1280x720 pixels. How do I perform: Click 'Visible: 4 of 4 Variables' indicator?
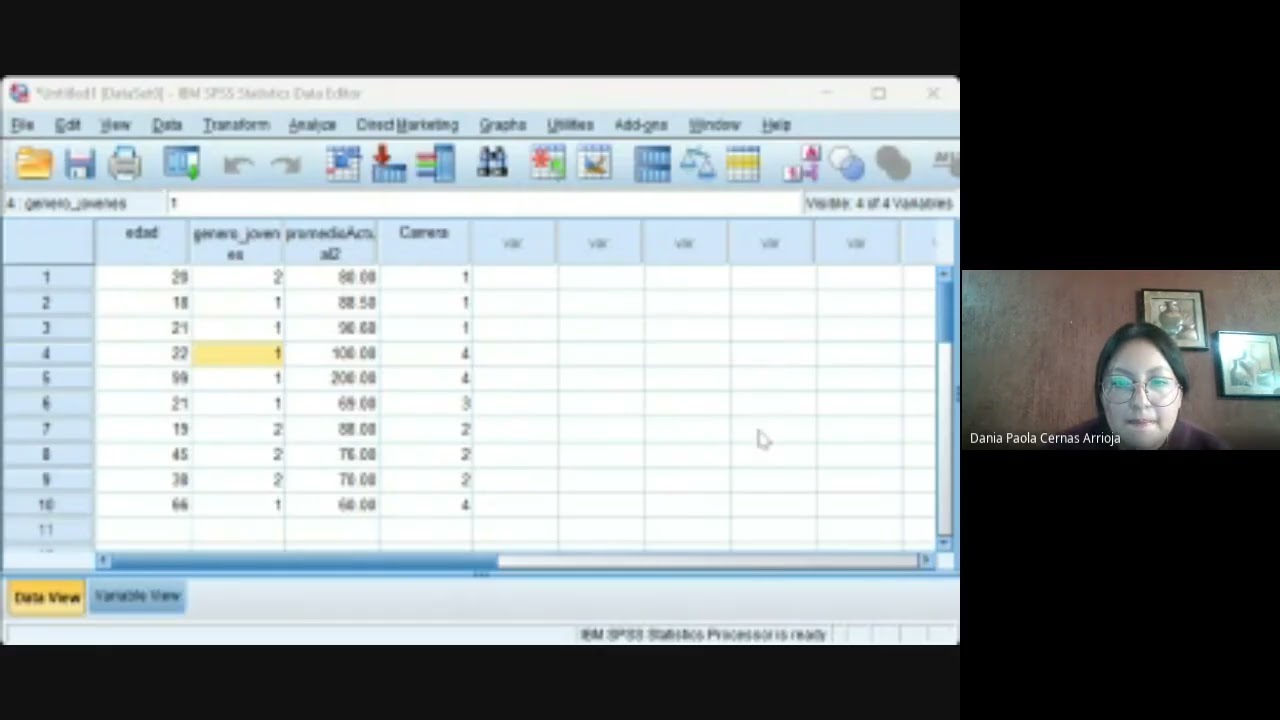[879, 203]
